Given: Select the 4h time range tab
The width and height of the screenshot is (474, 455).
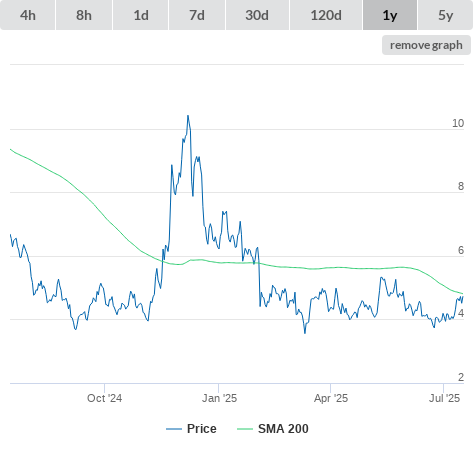Looking at the screenshot, I should 28,15.
